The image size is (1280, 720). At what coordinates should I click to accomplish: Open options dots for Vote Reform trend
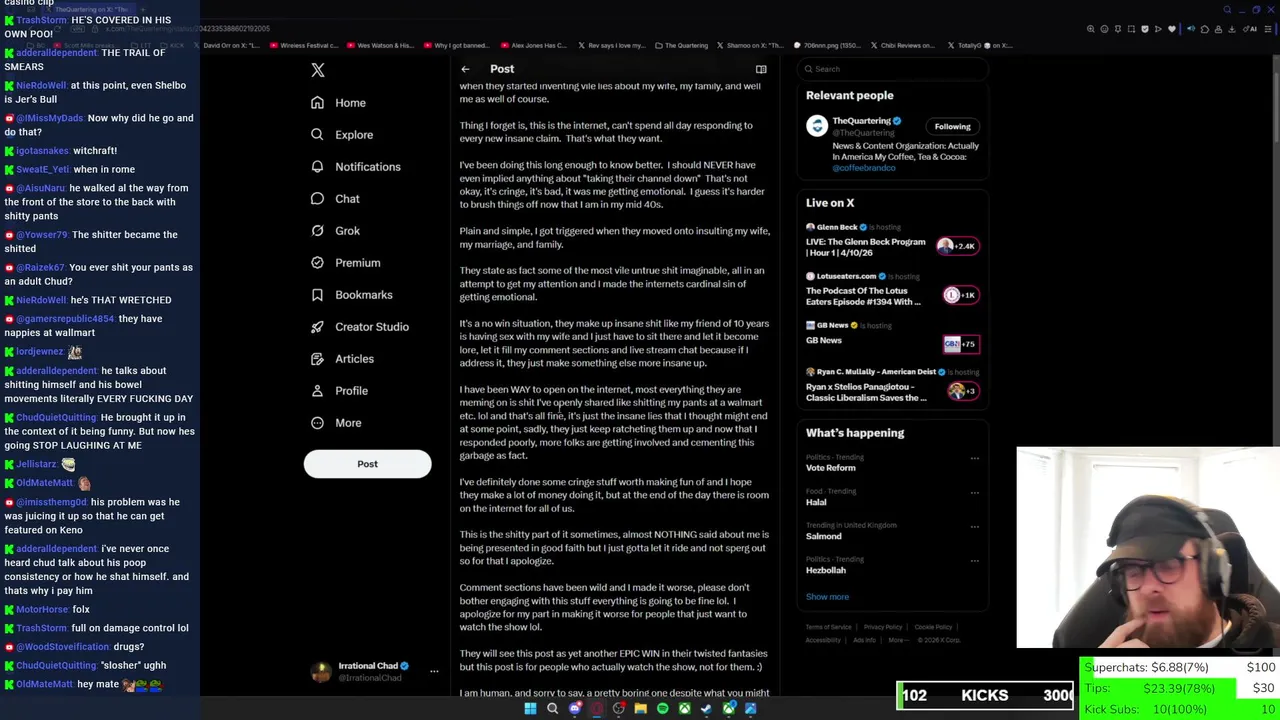(975, 458)
